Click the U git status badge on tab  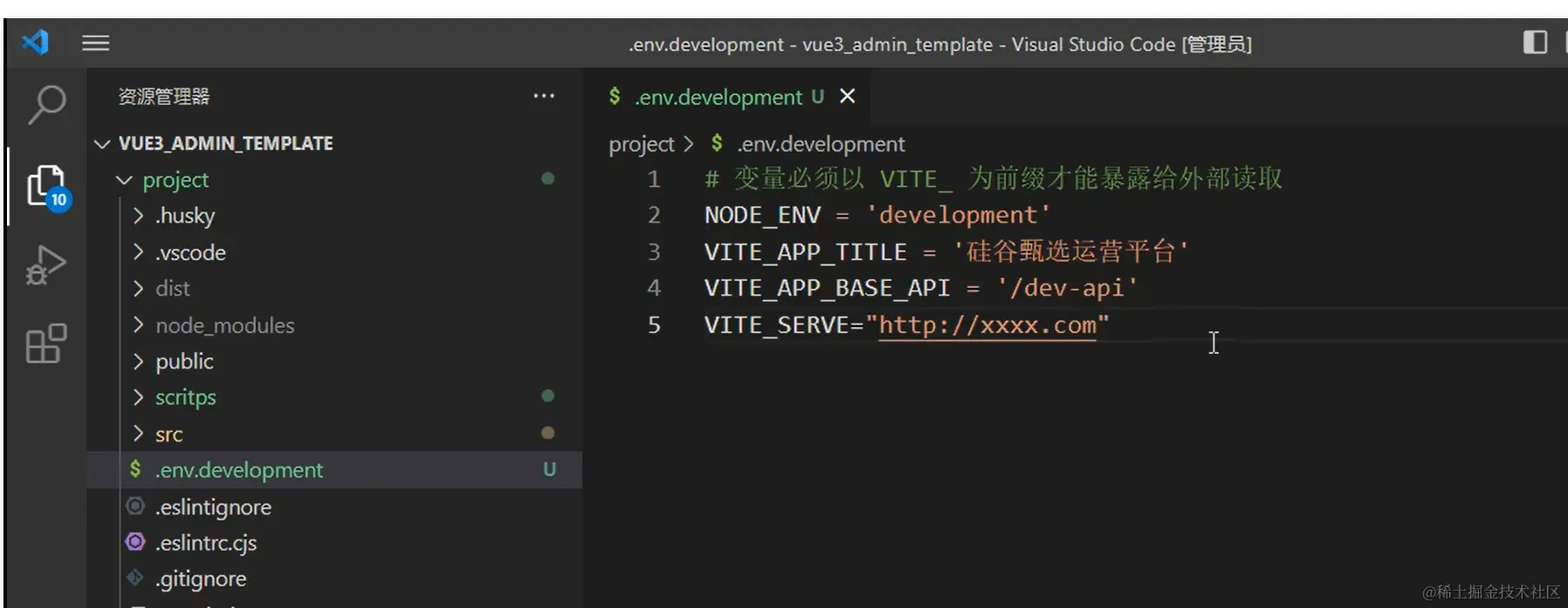click(x=817, y=96)
